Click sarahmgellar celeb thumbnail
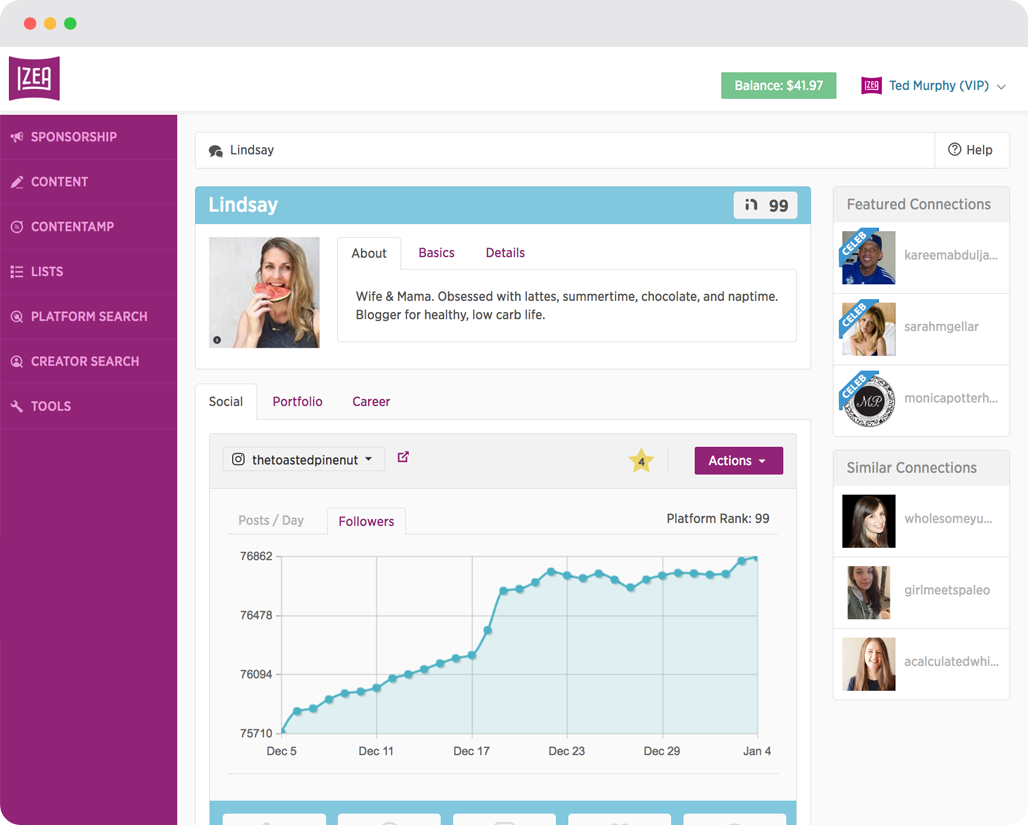Screen dimensions: 1028x825 click(x=869, y=329)
